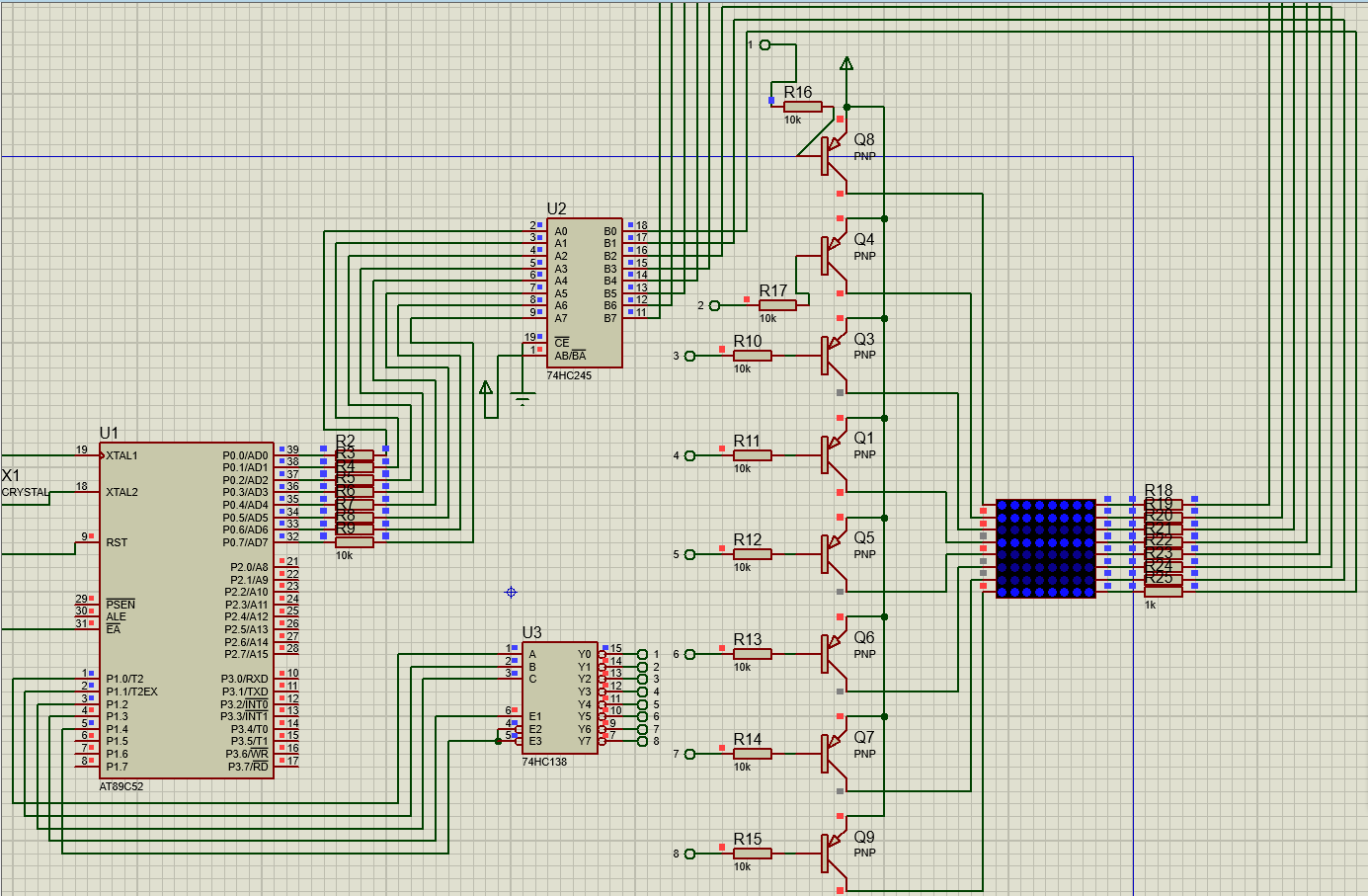The width and height of the screenshot is (1368, 896).
Task: Click the P0.0/AD0 pin label
Action: coord(245,455)
